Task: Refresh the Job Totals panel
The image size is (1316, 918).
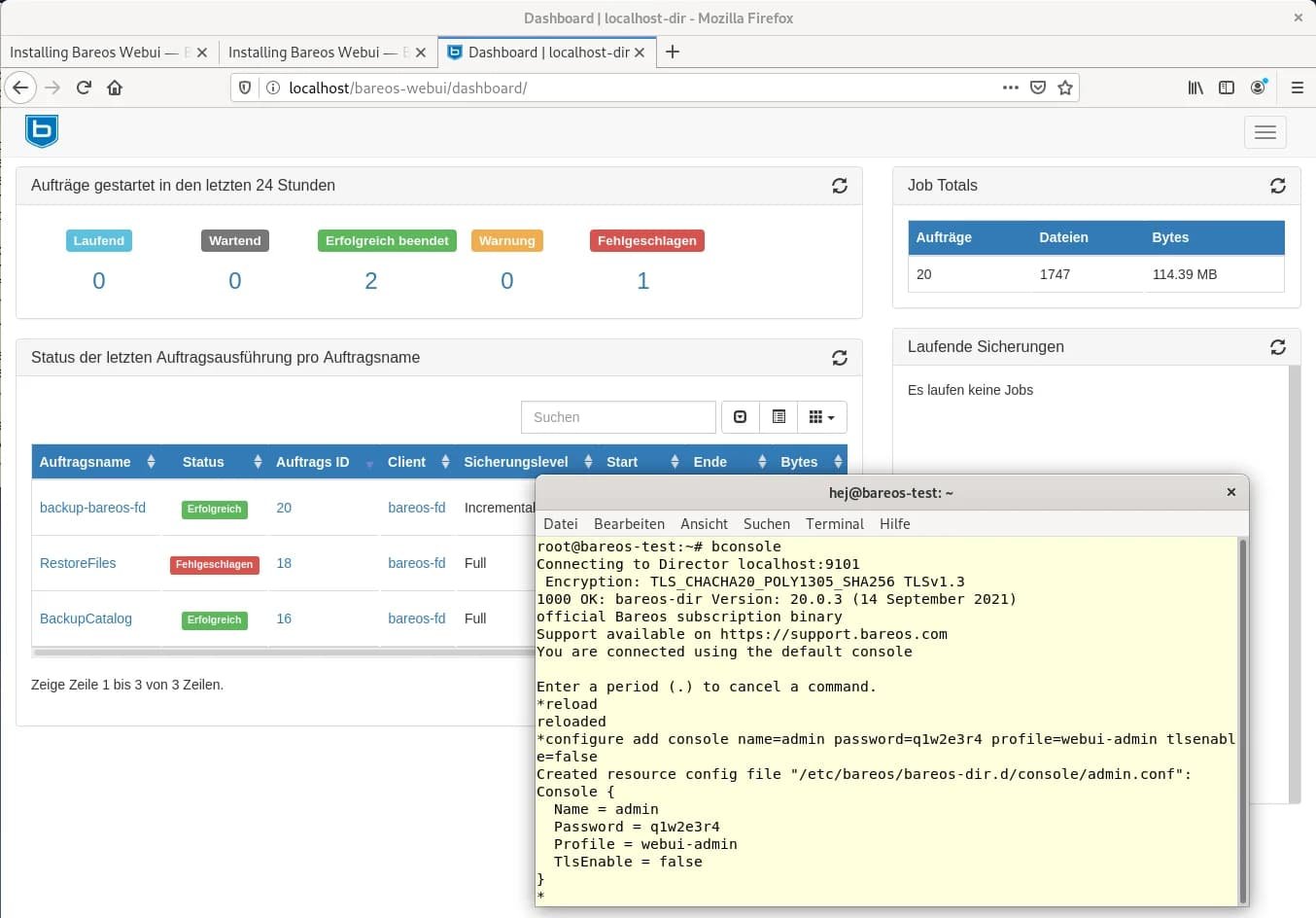Action: [x=1278, y=186]
